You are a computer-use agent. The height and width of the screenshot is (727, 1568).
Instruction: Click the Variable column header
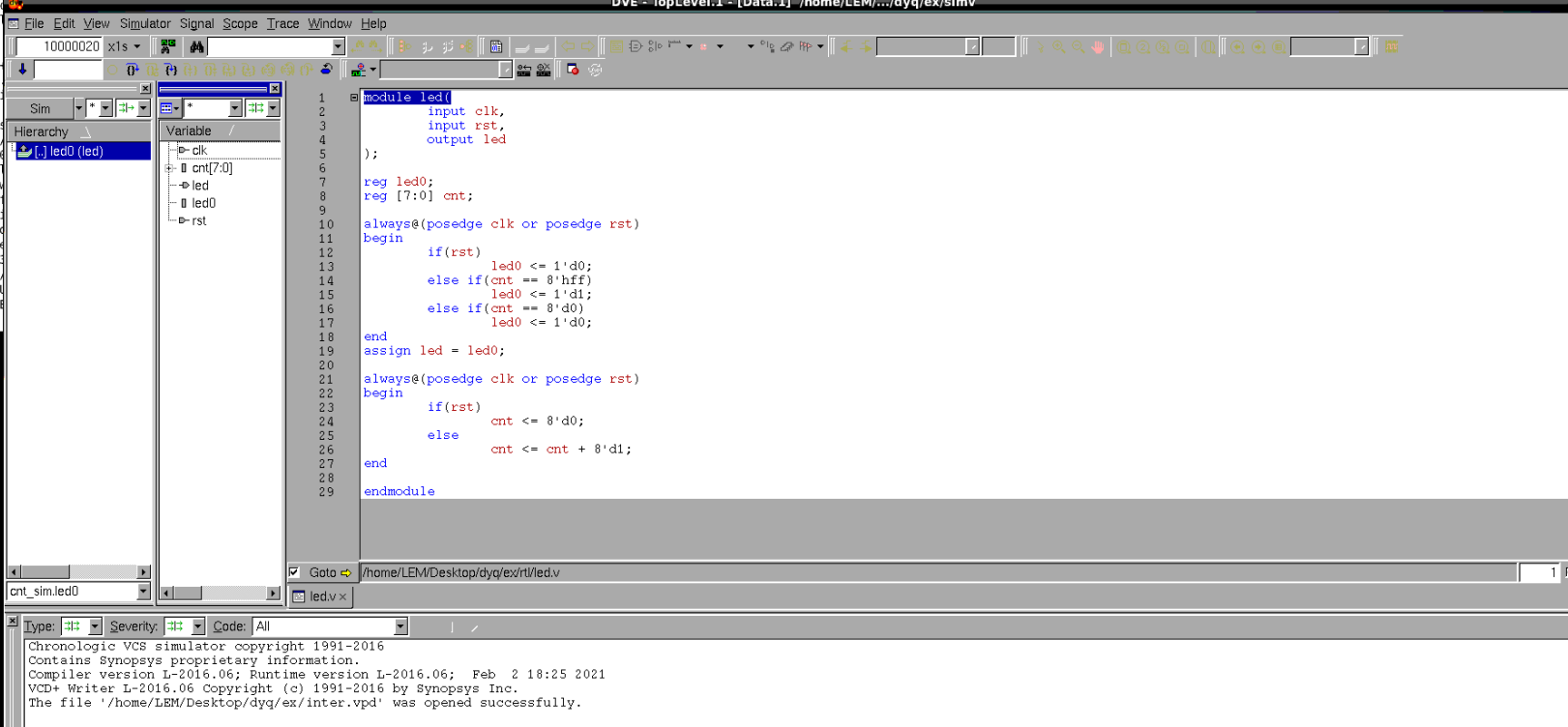(222, 131)
